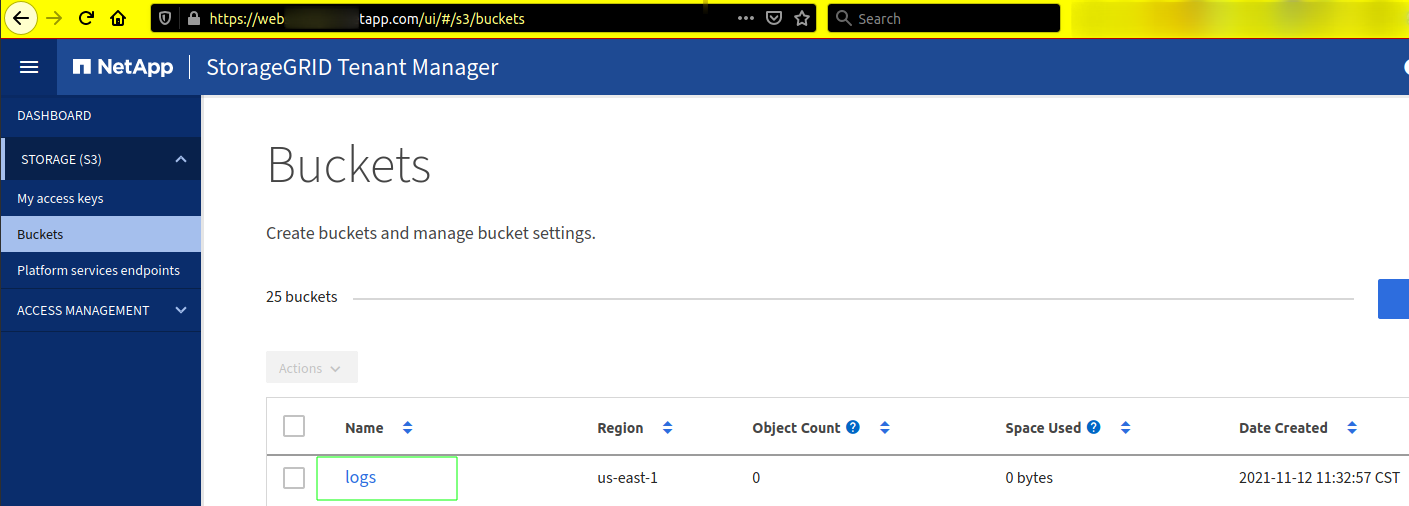Click the NetApp logo

click(123, 67)
